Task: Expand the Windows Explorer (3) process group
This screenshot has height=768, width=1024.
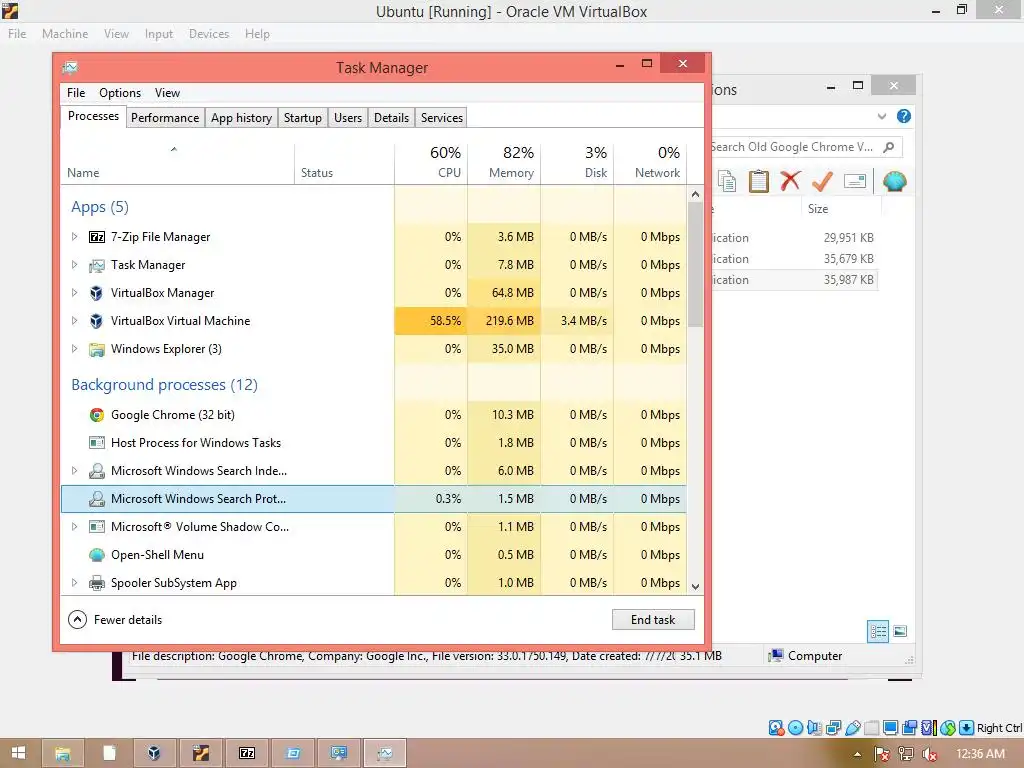Action: [x=74, y=349]
